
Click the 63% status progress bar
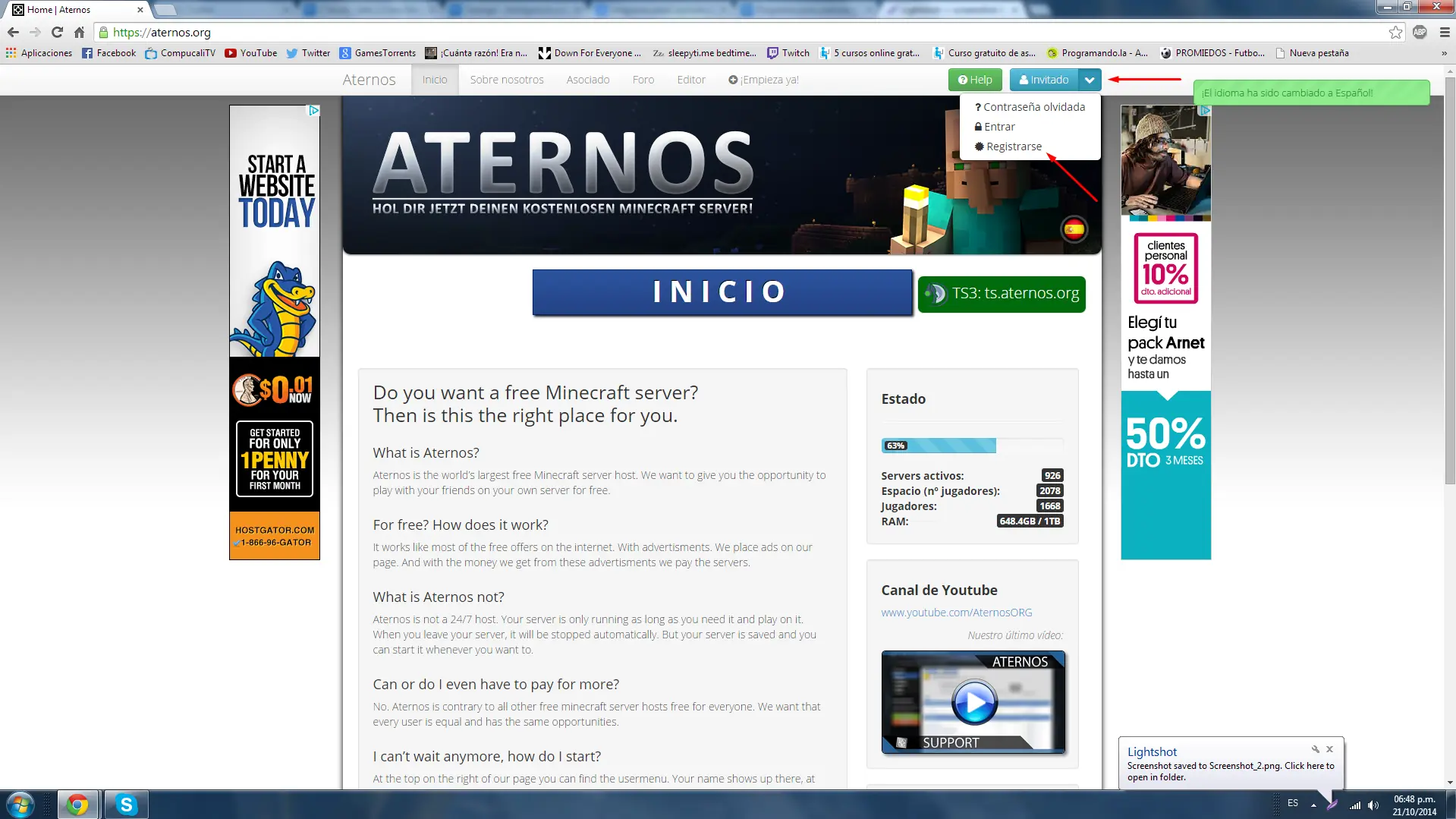pyautogui.click(x=972, y=446)
